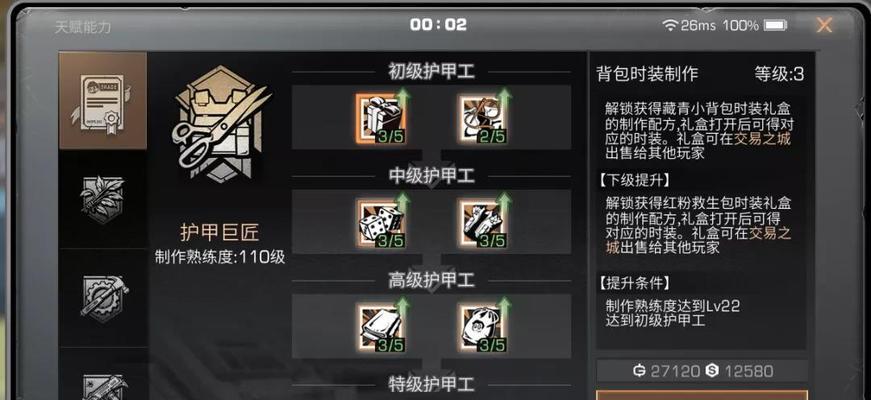
Task: Click the orange upgrade button at bottom right
Action: 702,394
